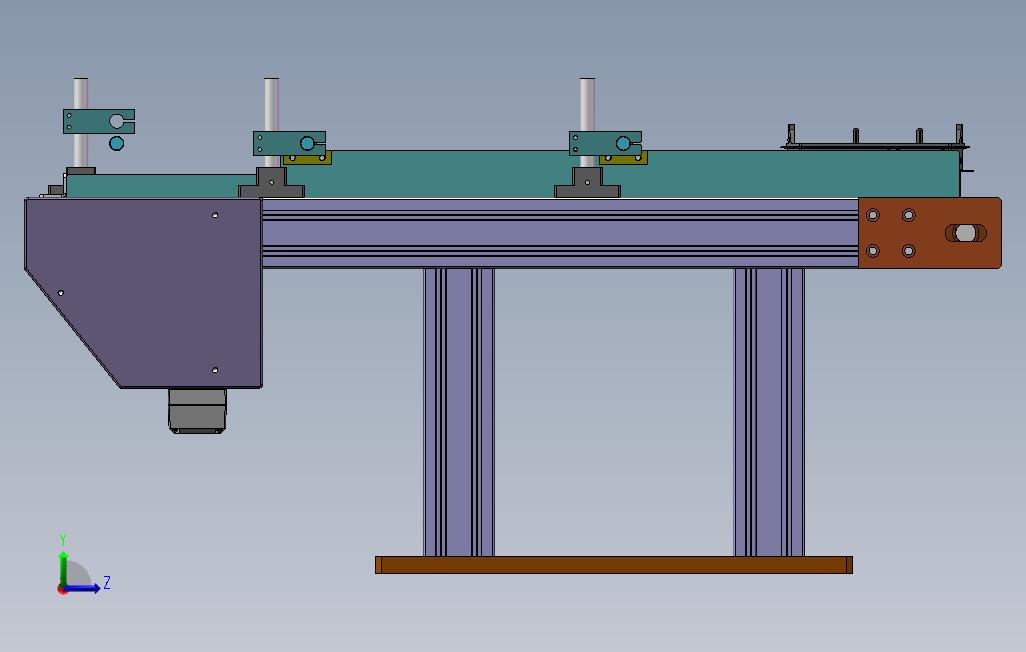The image size is (1026, 652).
Task: Click the blue Z axis arrow of the triad
Action: (x=82, y=588)
